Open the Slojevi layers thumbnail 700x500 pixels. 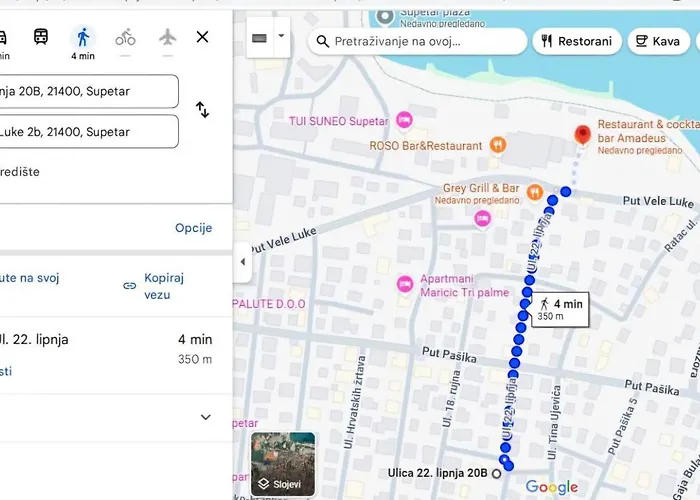point(283,464)
